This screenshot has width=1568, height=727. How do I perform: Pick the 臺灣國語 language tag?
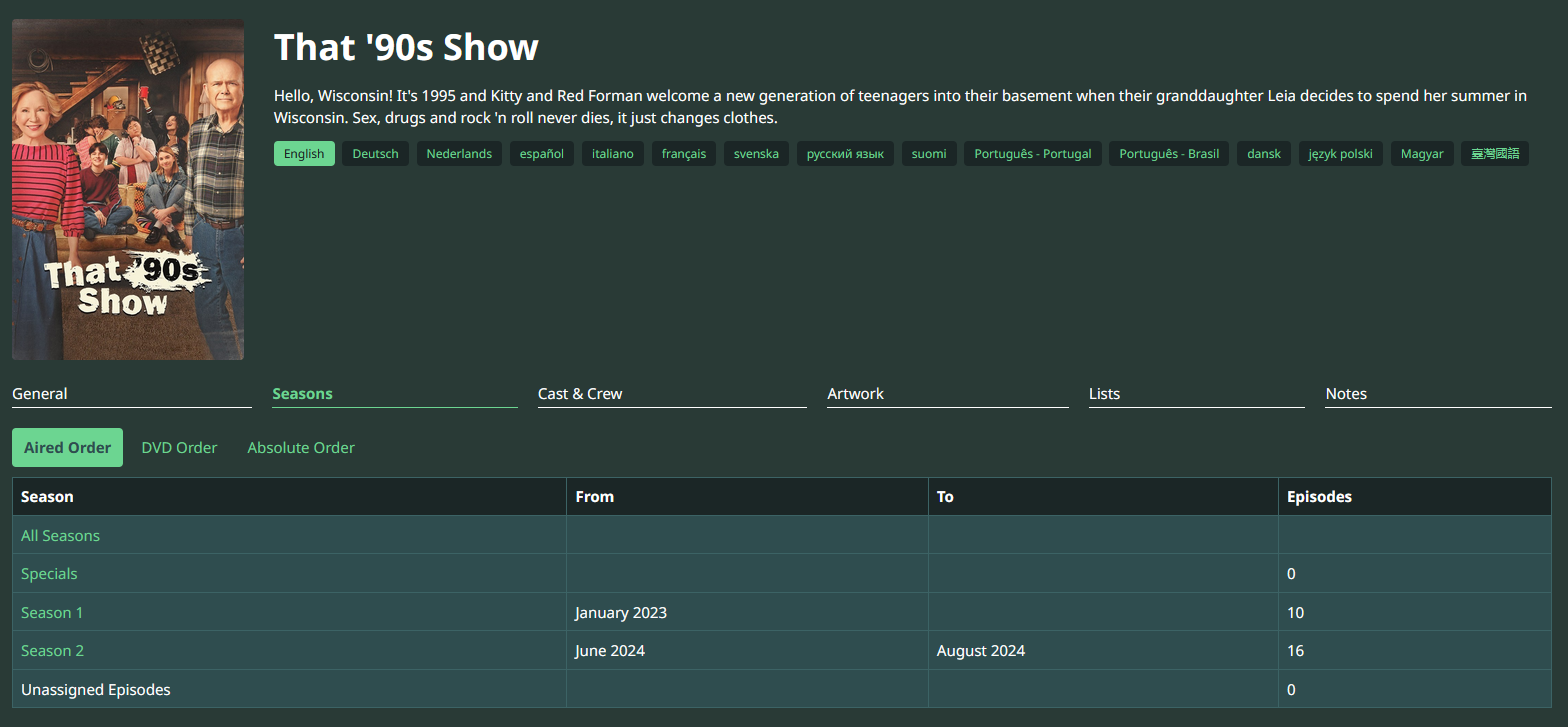1495,154
